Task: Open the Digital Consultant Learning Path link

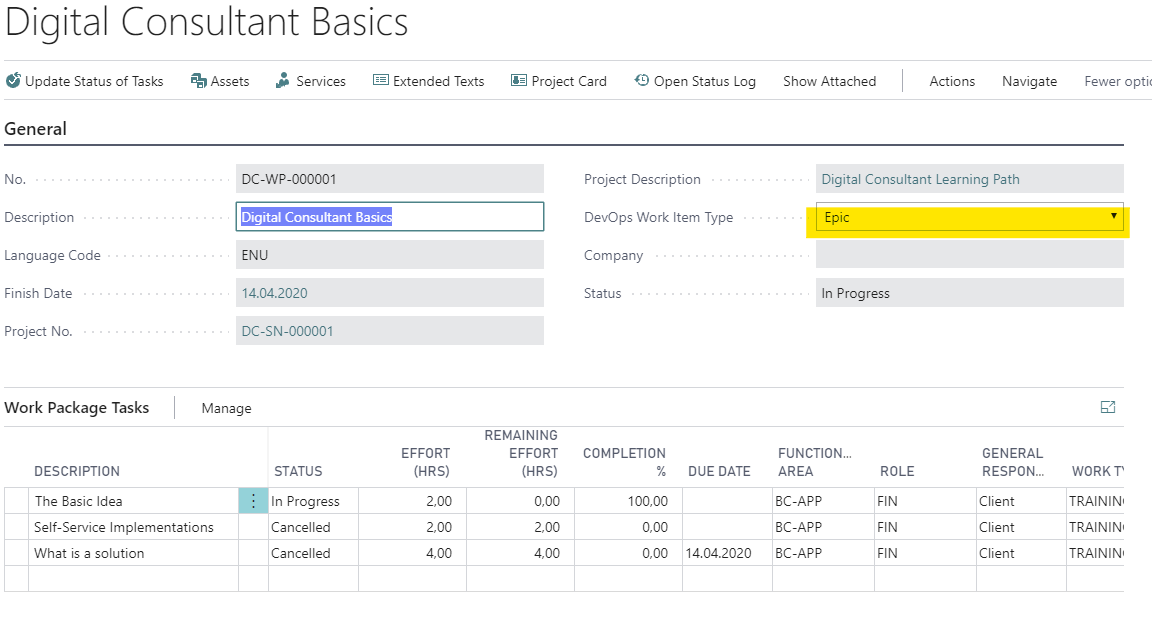Action: tap(920, 179)
